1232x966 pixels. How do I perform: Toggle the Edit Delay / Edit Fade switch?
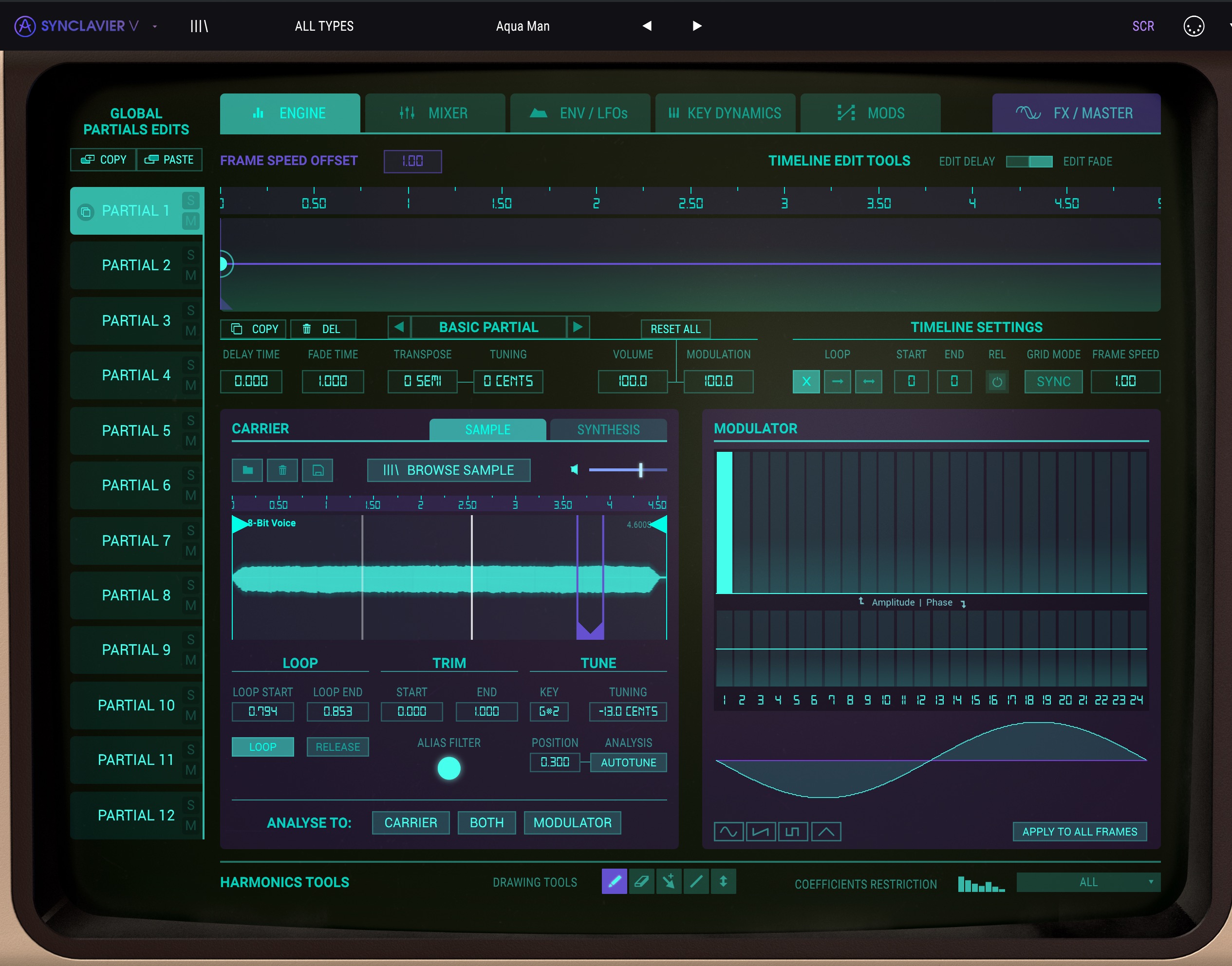pyautogui.click(x=1028, y=162)
